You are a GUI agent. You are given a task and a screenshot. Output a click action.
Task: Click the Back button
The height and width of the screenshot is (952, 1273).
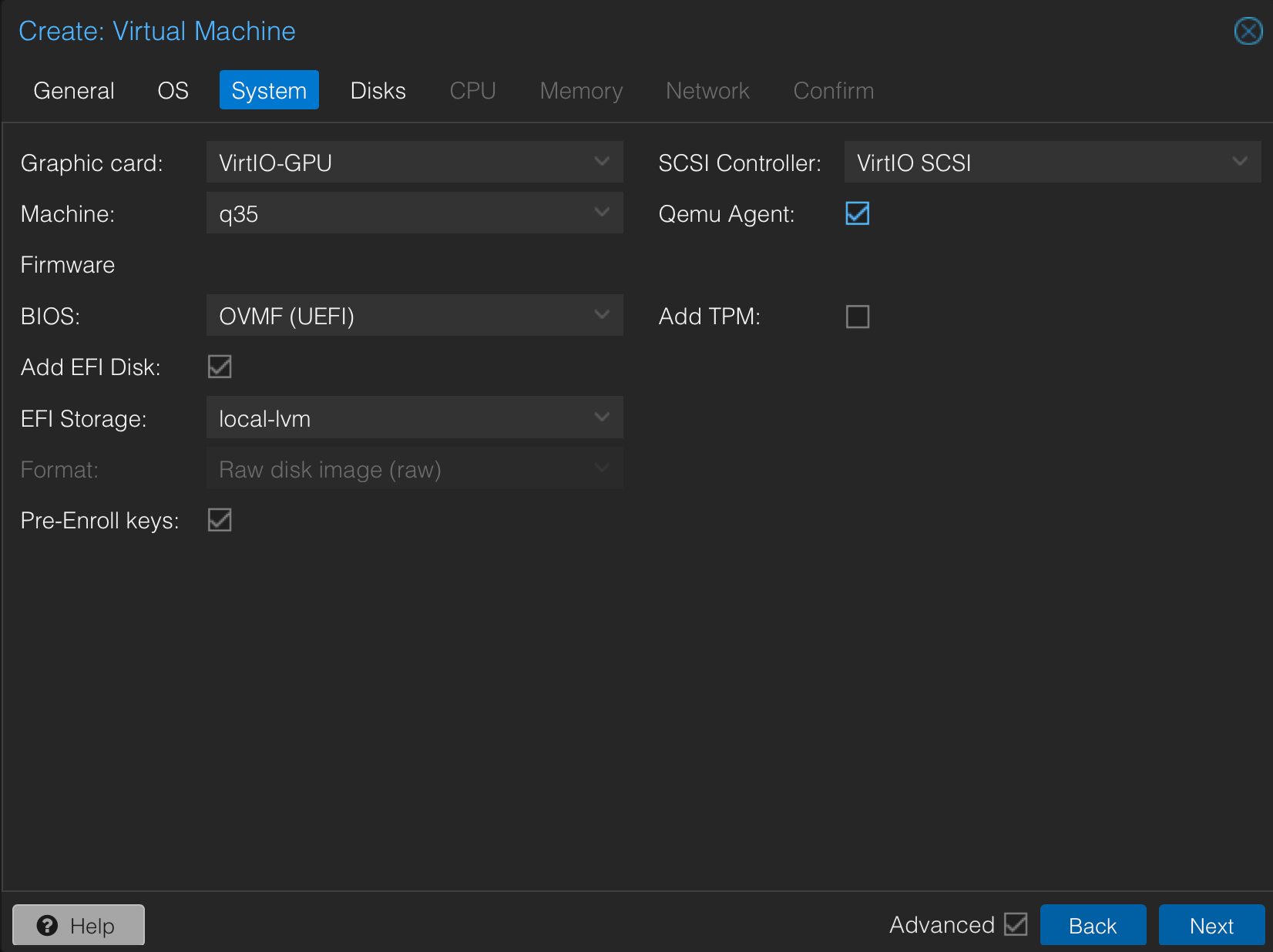tap(1092, 925)
